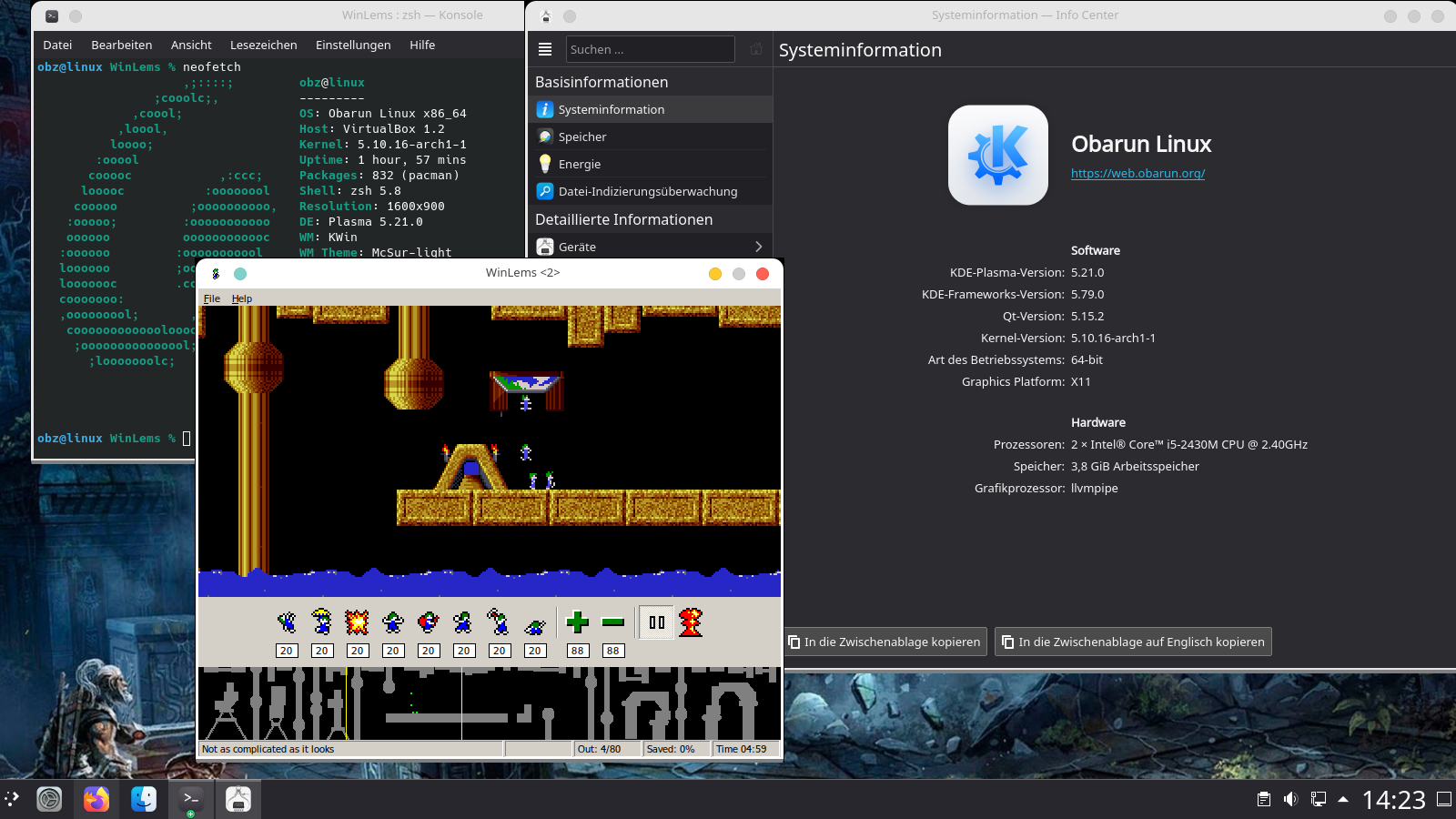Open the Lesezeichen menu in Konsole
The width and height of the screenshot is (1456, 819).
(264, 45)
